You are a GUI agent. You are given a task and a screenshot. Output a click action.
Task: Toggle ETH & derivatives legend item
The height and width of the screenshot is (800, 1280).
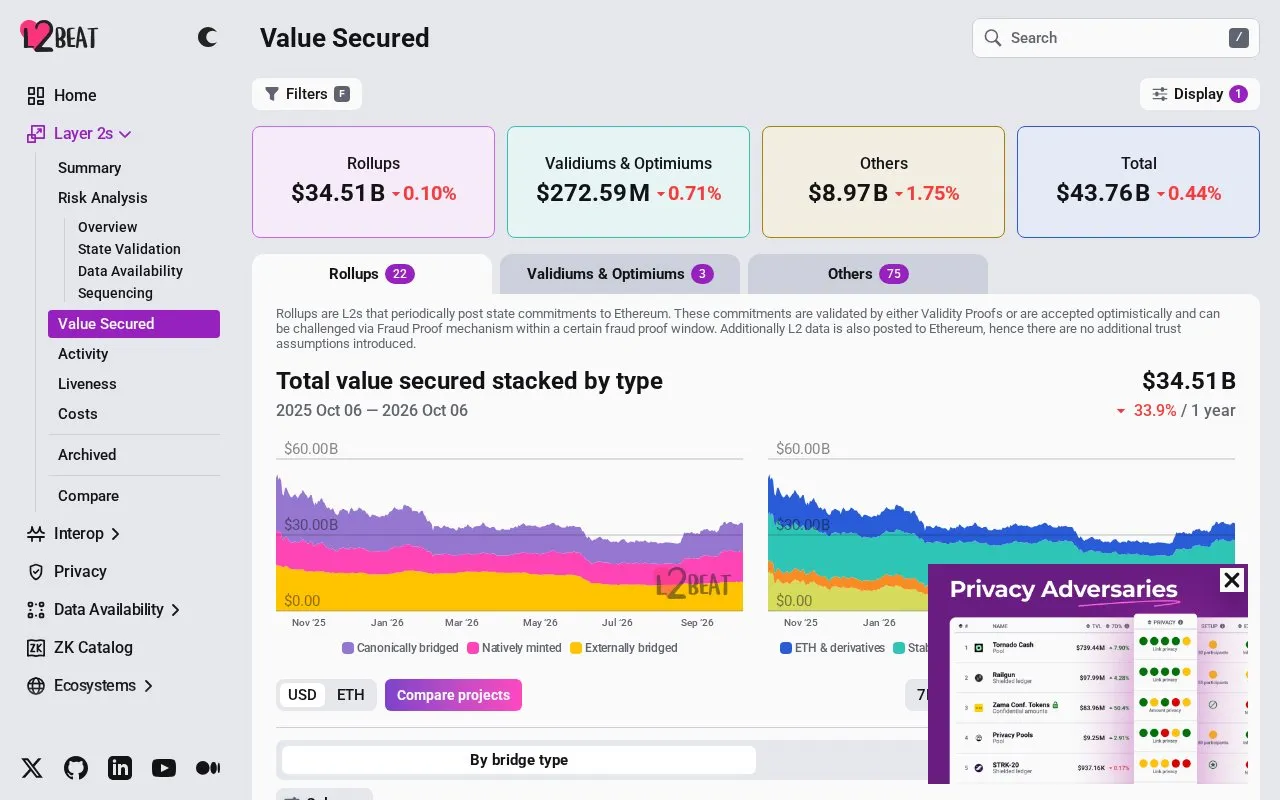point(832,648)
